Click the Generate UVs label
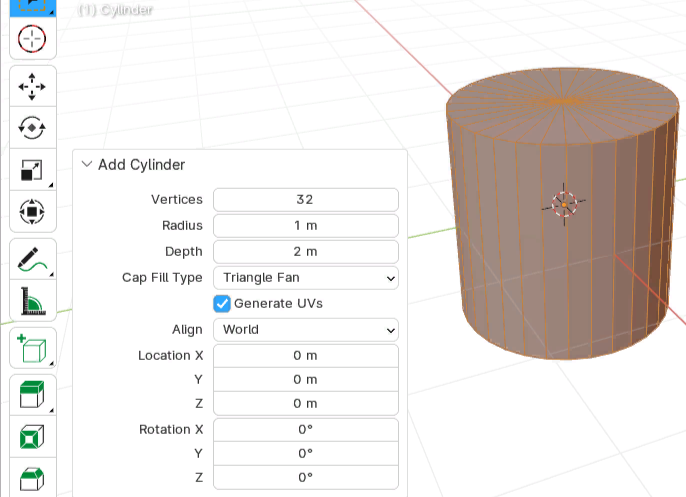The width and height of the screenshot is (686, 497). tap(278, 304)
